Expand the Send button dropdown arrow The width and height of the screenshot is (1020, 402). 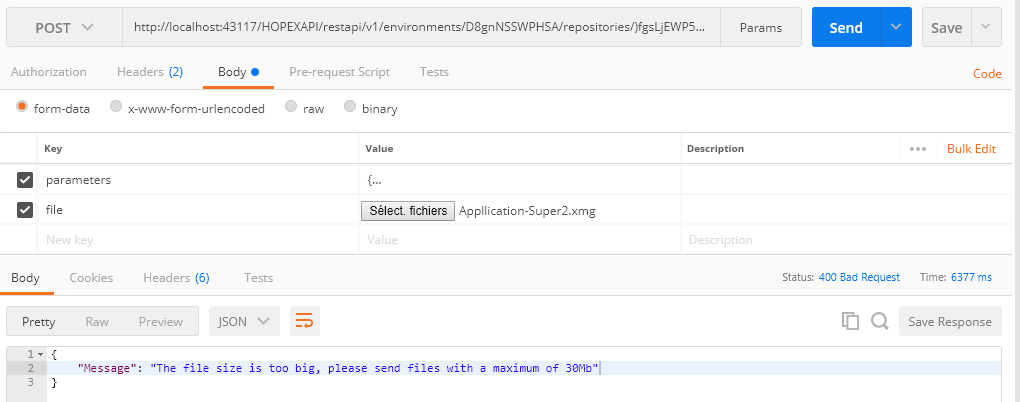894,27
